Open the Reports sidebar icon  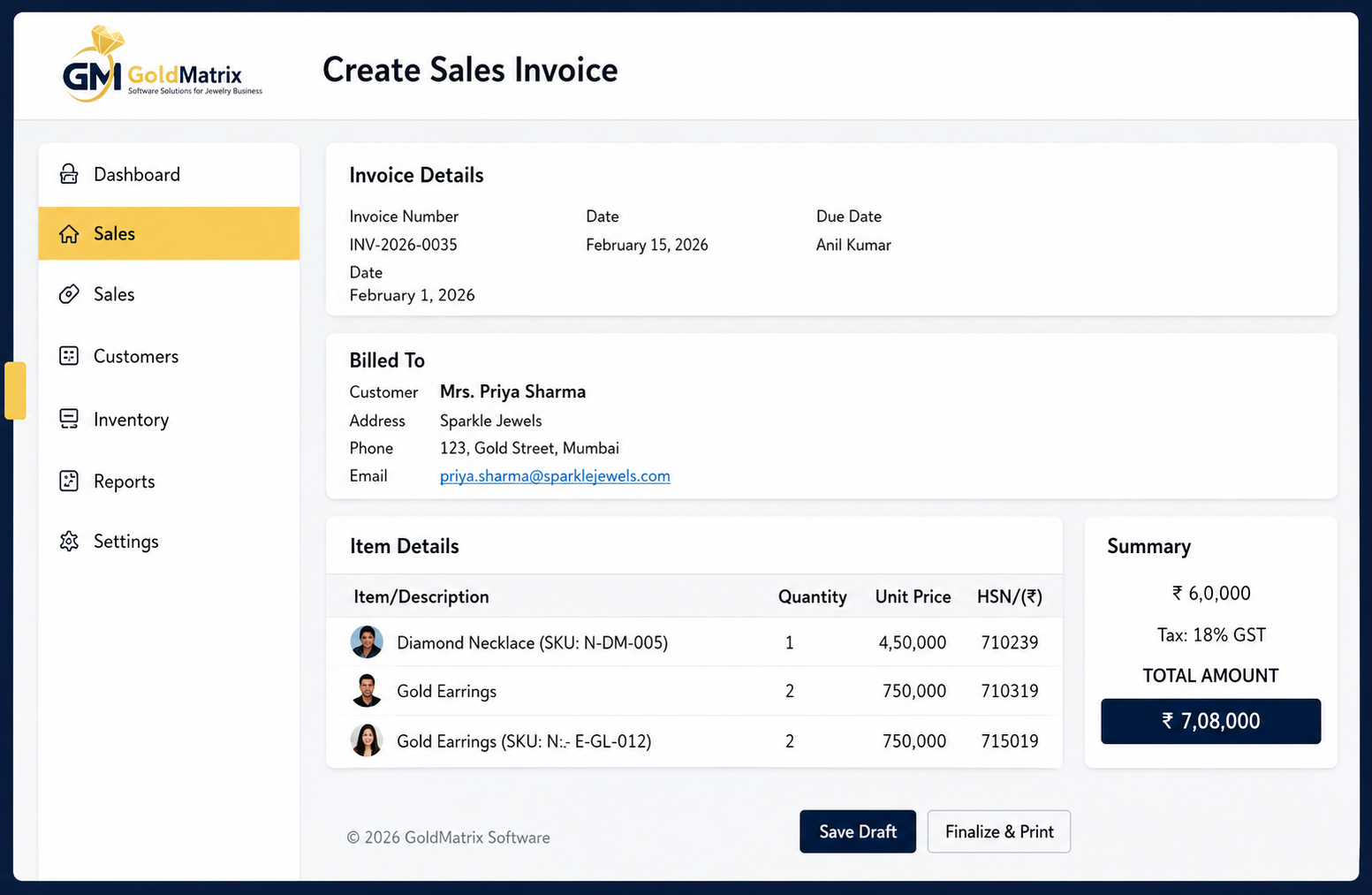pos(69,481)
